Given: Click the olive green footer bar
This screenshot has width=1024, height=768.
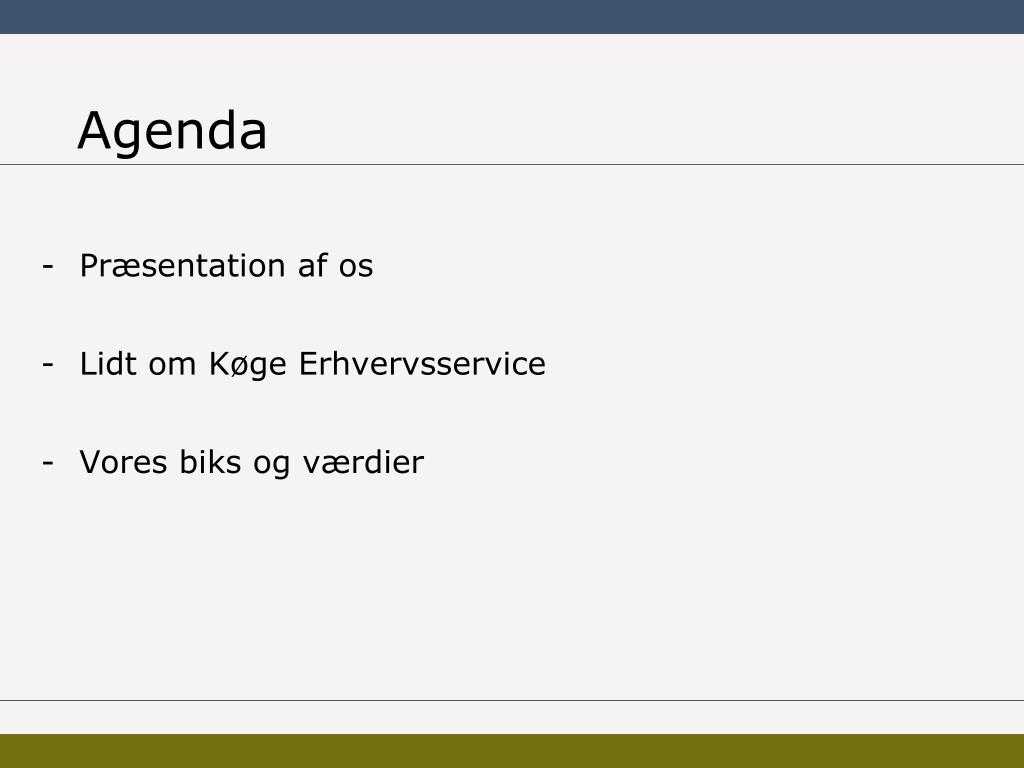Looking at the screenshot, I should [x=512, y=751].
